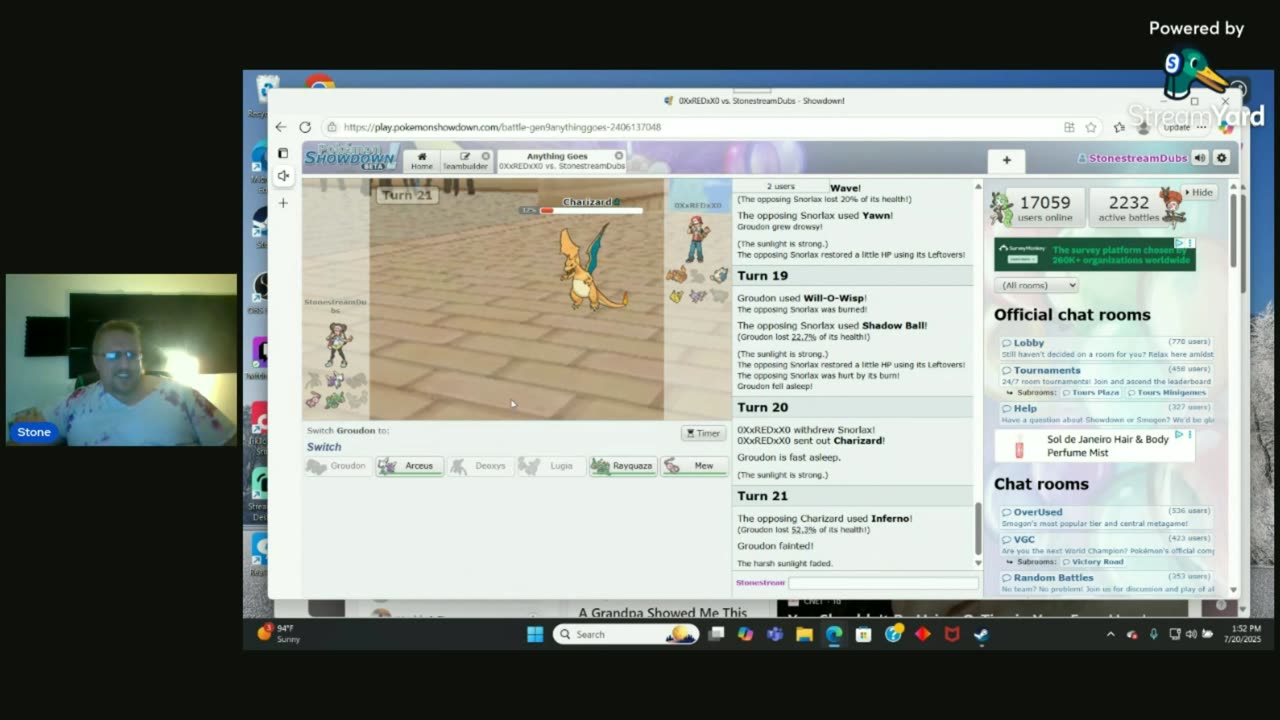
Task: Click the Timer button
Action: pyautogui.click(x=703, y=433)
